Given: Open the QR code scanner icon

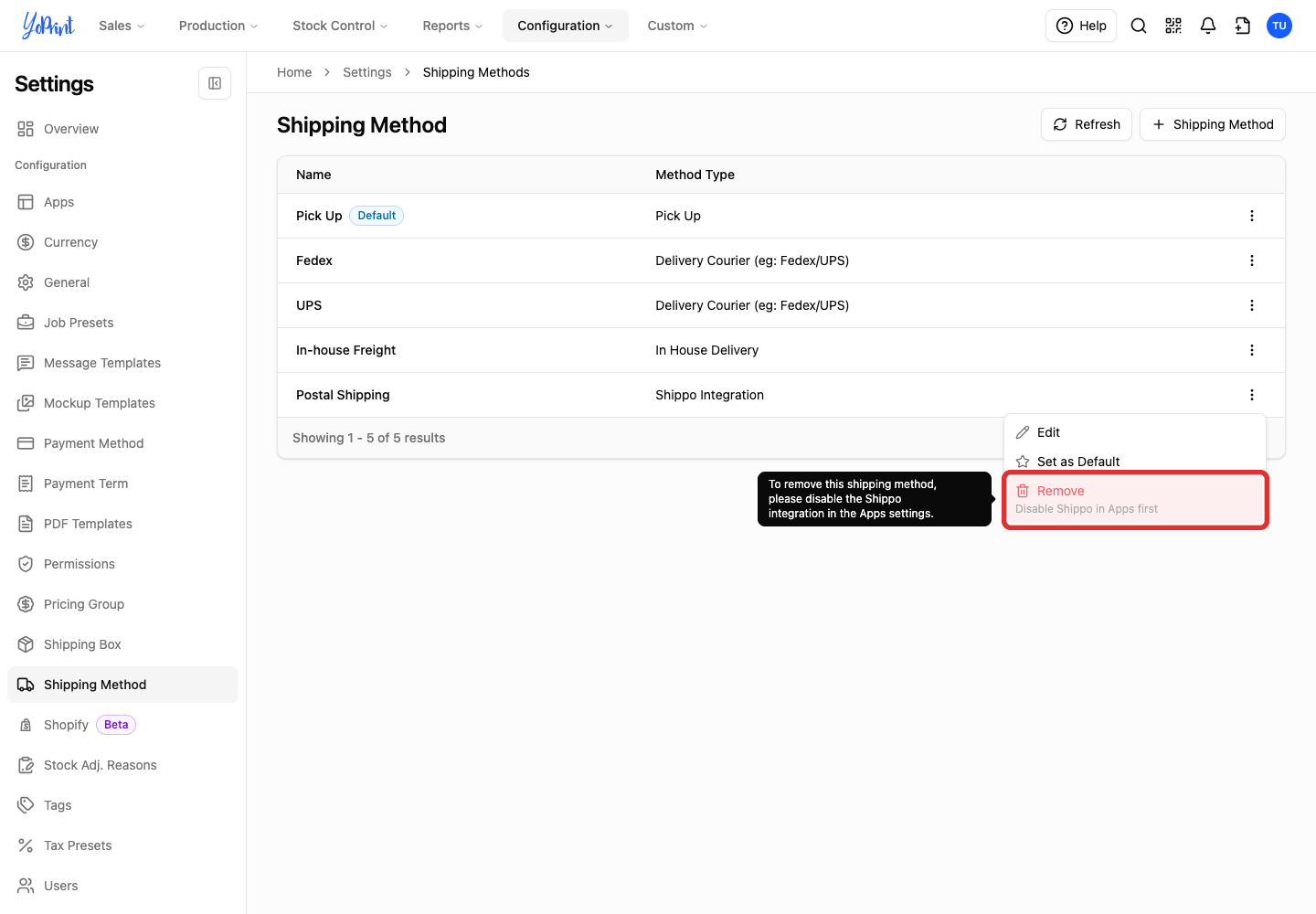Looking at the screenshot, I should [1173, 26].
